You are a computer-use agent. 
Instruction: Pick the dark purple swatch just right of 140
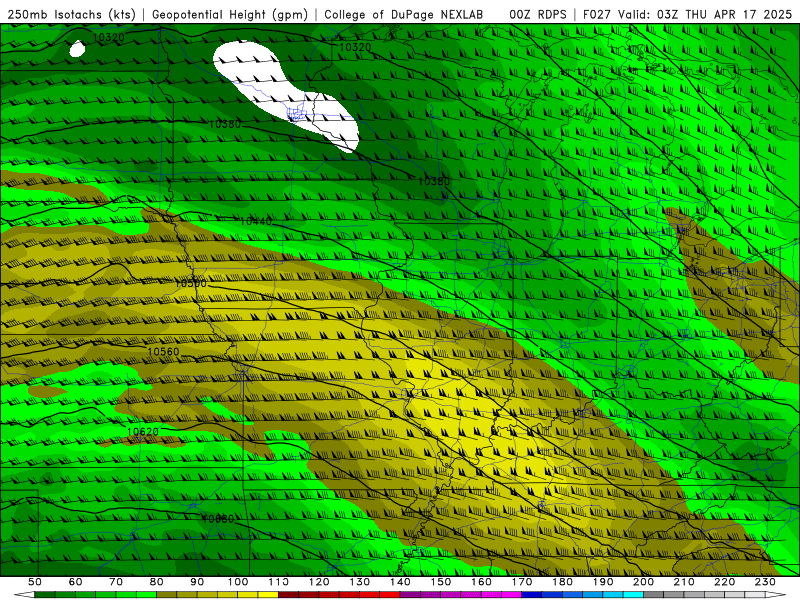[x=410, y=595]
